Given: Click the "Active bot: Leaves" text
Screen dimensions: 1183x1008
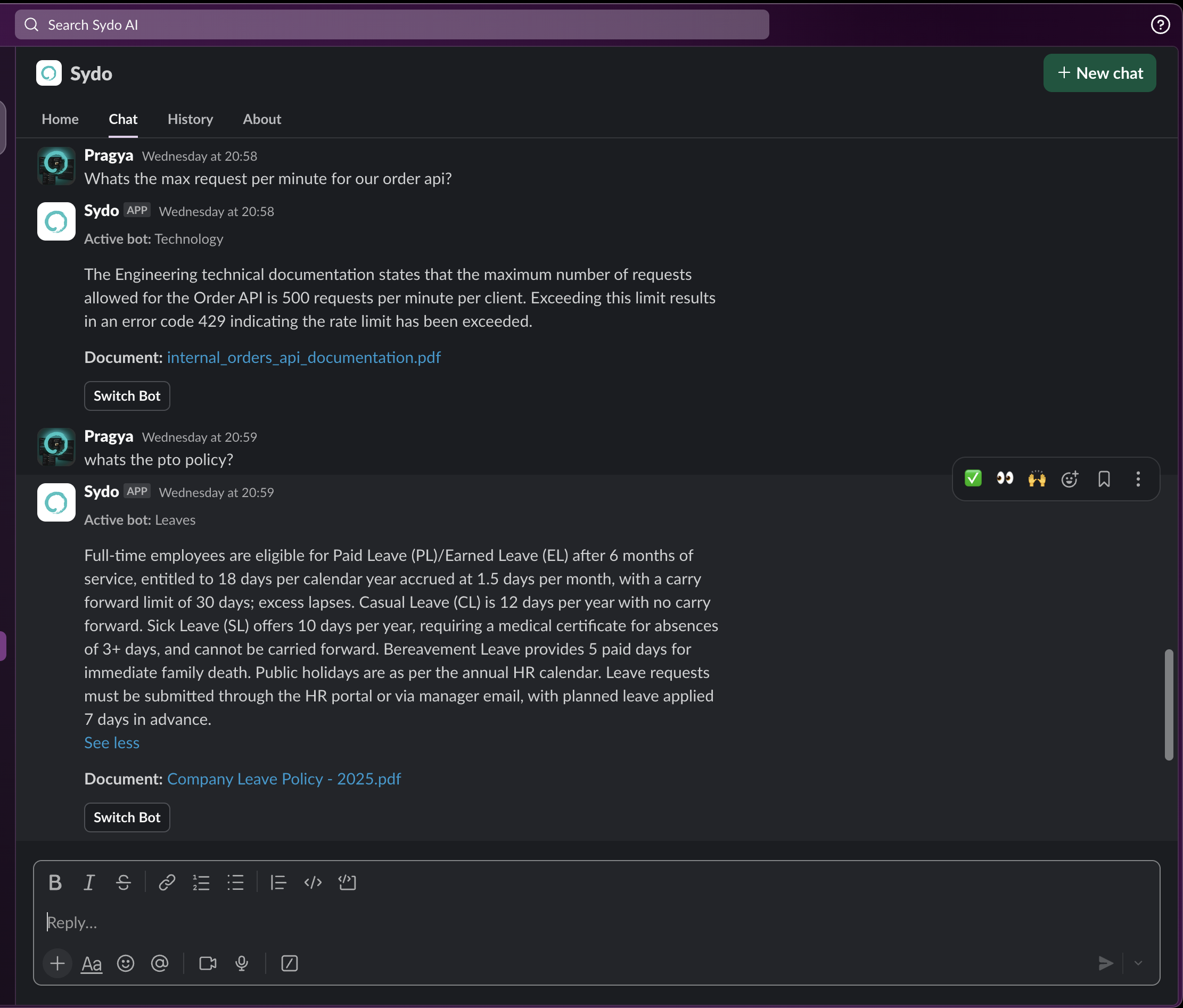Looking at the screenshot, I should 140,520.
